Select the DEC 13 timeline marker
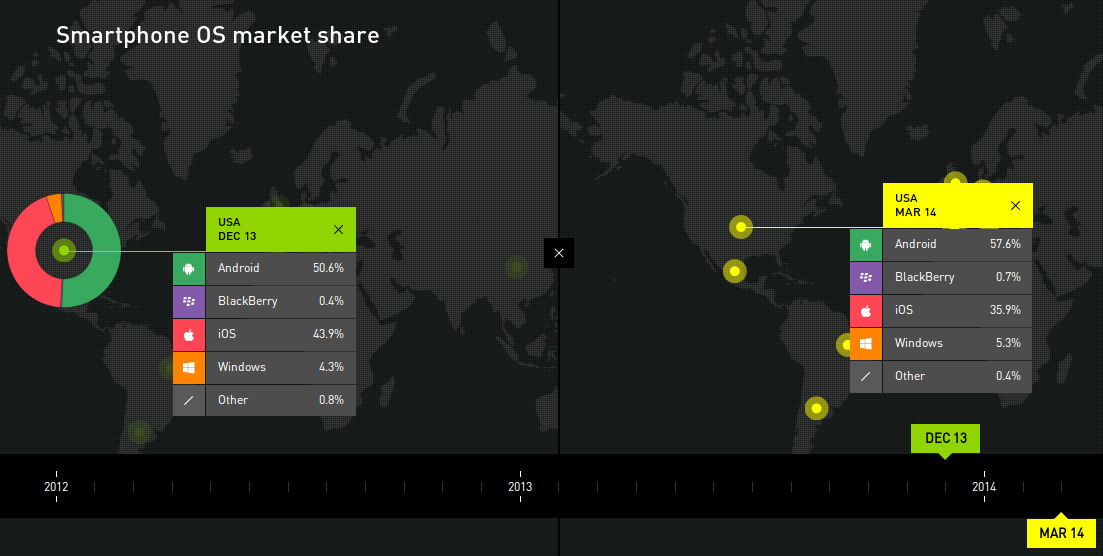 945,438
